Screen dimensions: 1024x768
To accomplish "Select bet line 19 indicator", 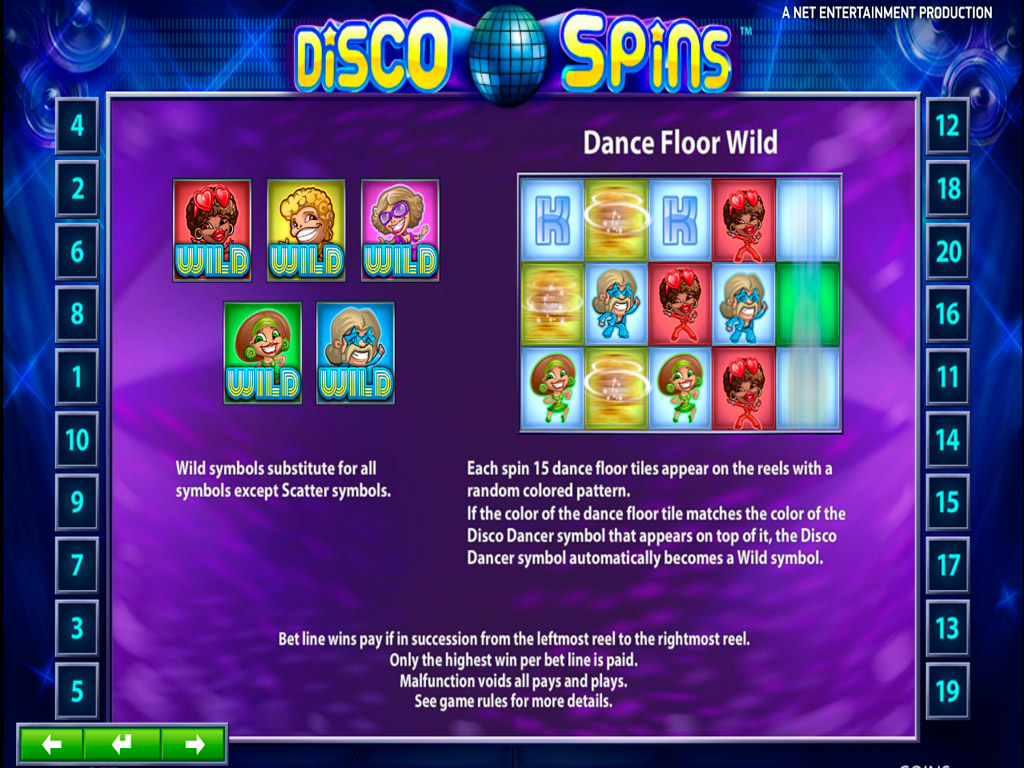I will (947, 691).
